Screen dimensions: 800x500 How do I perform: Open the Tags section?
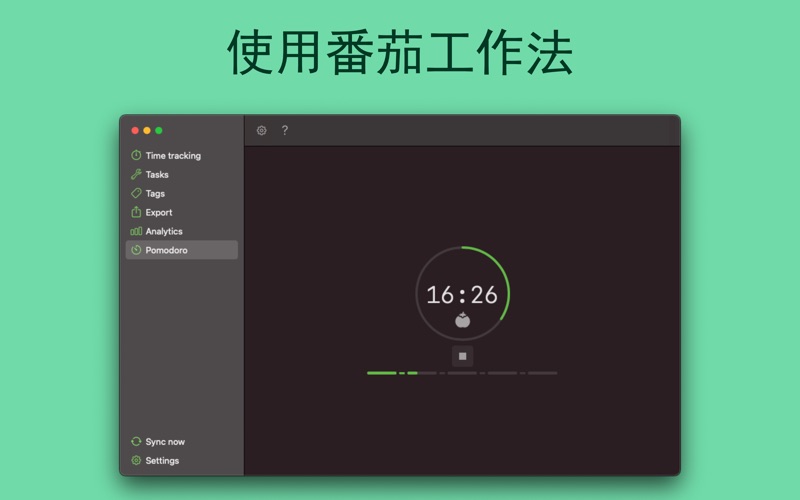click(155, 194)
